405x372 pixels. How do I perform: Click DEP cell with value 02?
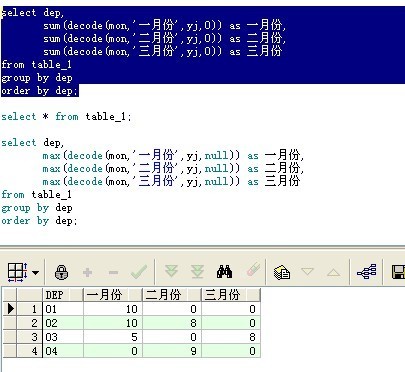click(63, 323)
